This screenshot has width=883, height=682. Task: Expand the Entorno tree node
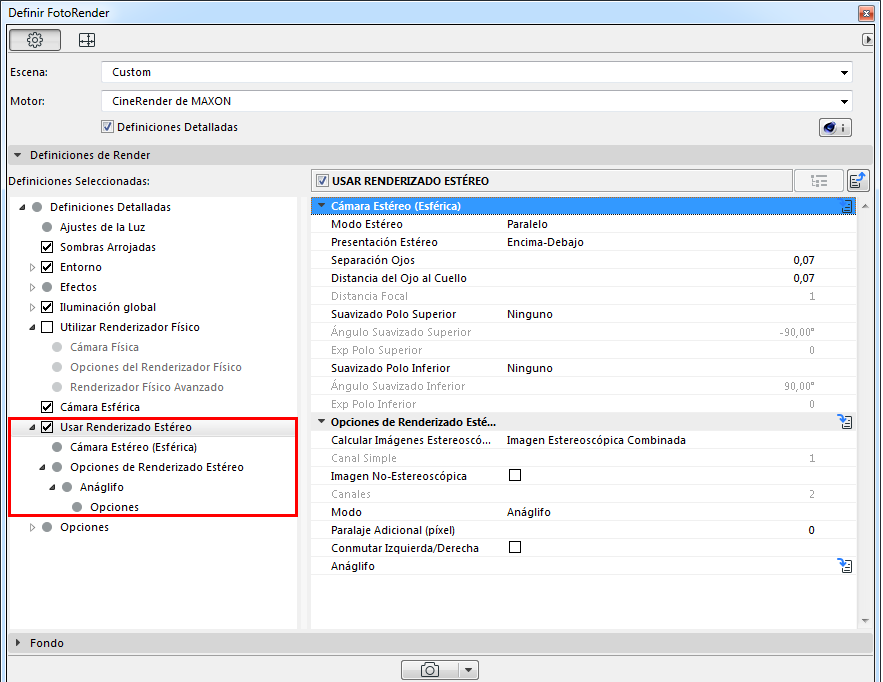(32, 268)
